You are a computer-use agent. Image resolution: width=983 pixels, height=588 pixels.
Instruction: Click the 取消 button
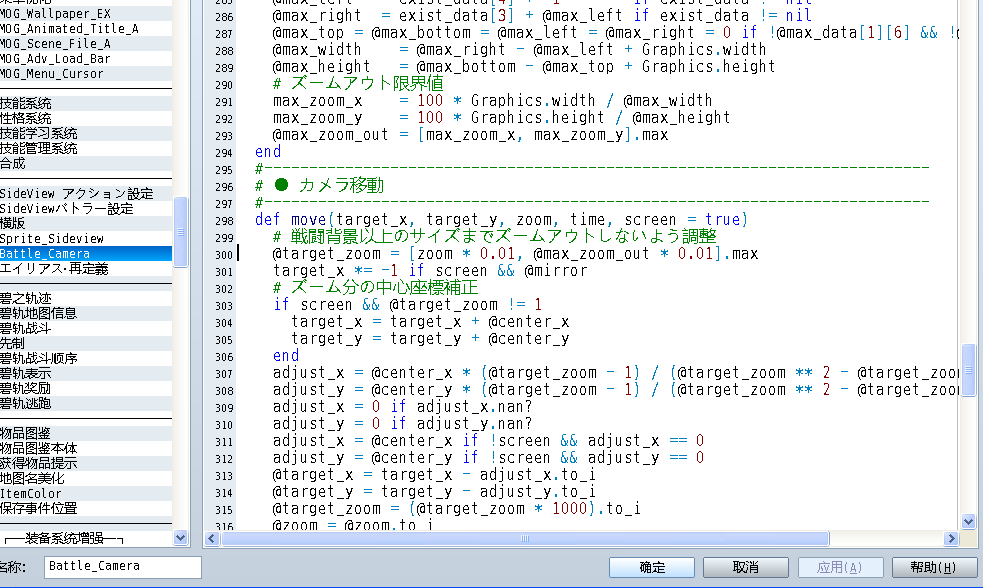(746, 567)
